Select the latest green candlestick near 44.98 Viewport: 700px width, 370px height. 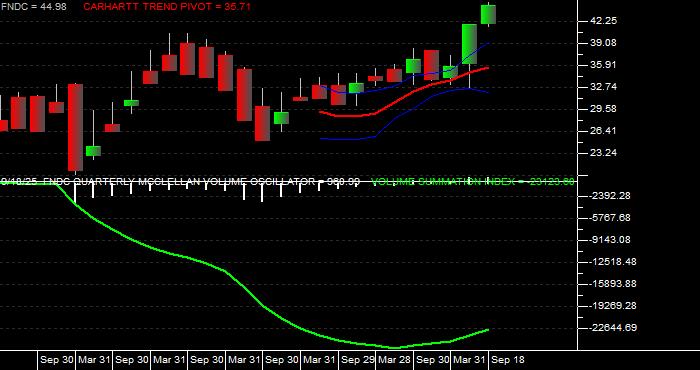pos(488,14)
